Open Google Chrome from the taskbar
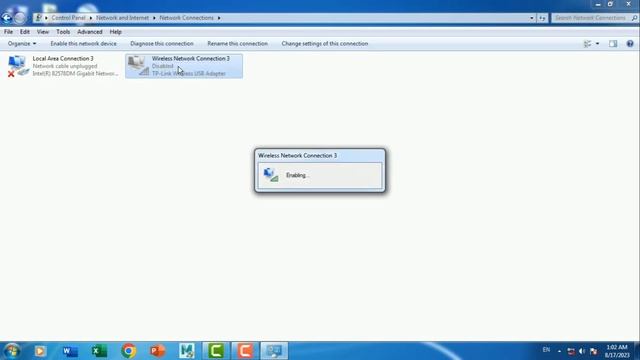This screenshot has width=640, height=360. 129,351
